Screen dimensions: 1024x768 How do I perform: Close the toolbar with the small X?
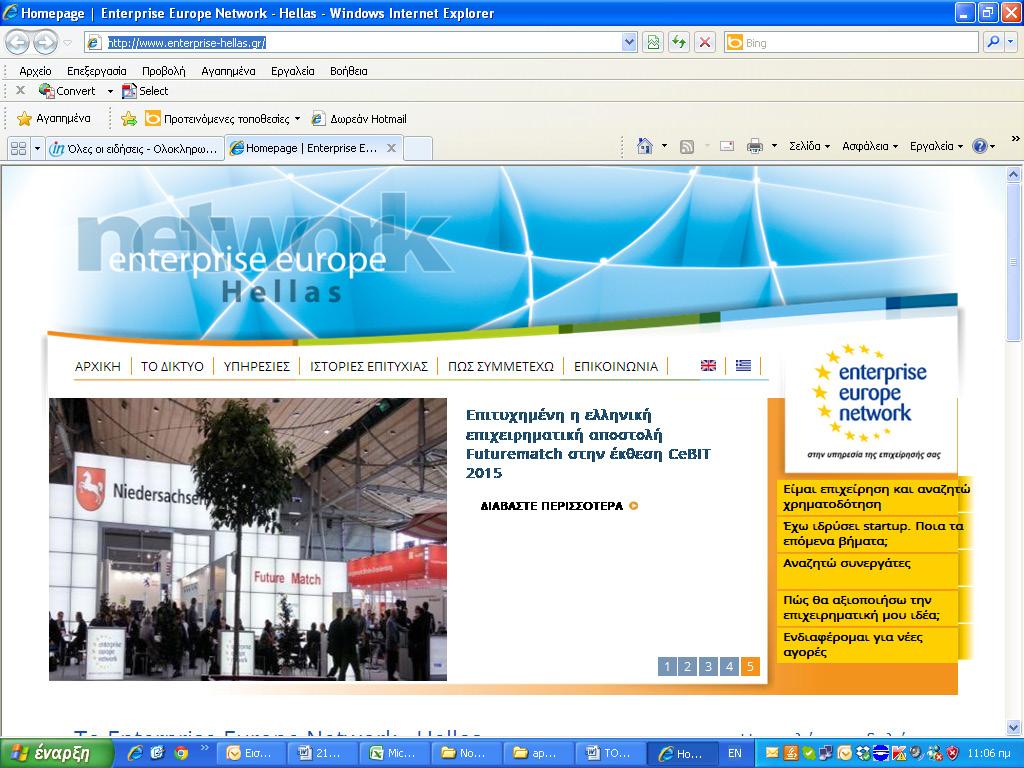pyautogui.click(x=20, y=90)
